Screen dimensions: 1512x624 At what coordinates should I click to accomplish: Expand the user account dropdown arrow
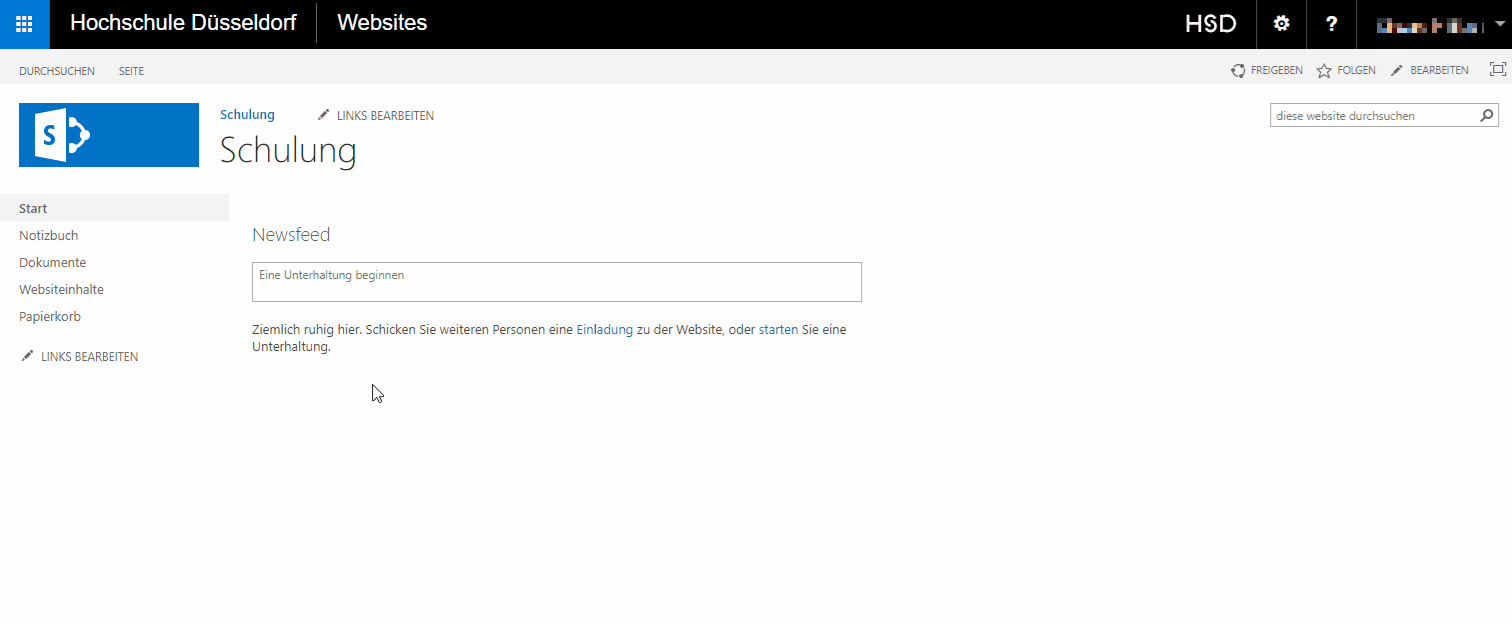point(1498,24)
